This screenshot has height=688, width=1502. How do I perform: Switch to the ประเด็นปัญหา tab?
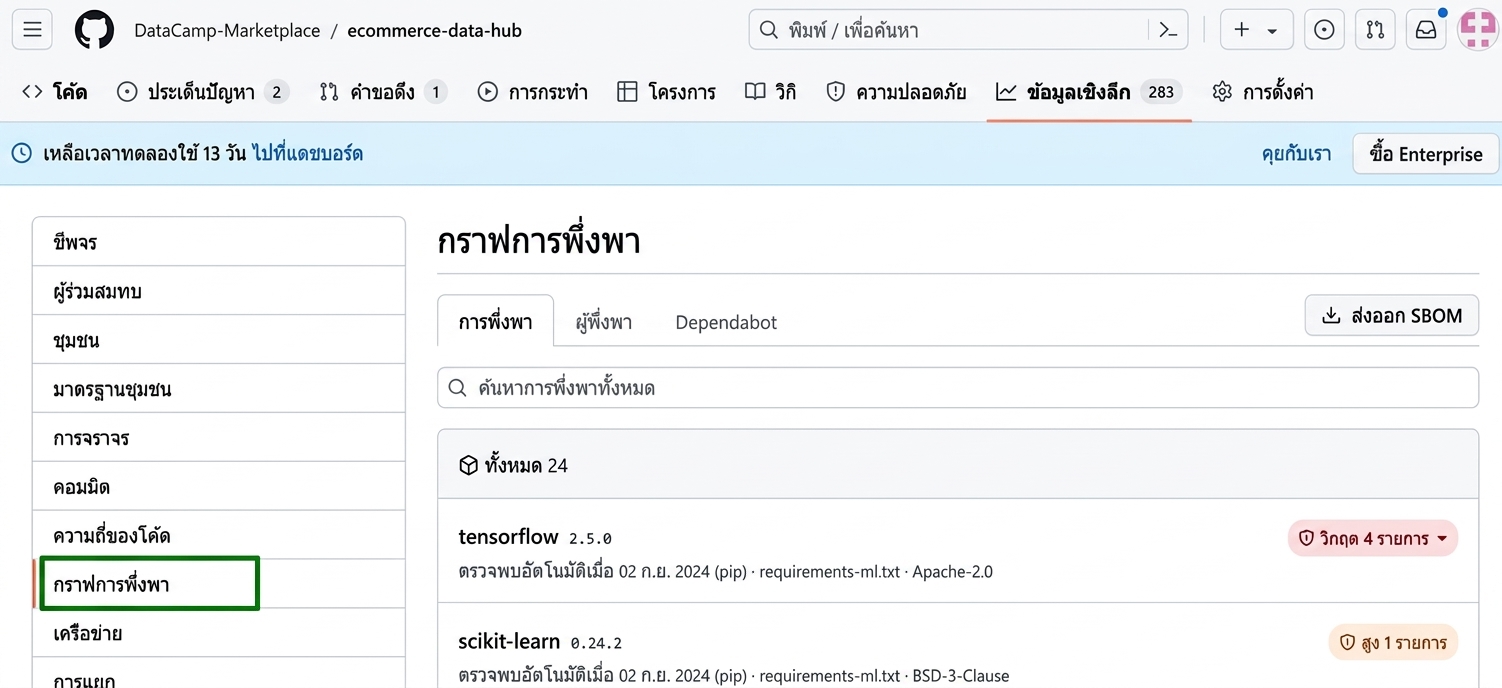[x=202, y=92]
